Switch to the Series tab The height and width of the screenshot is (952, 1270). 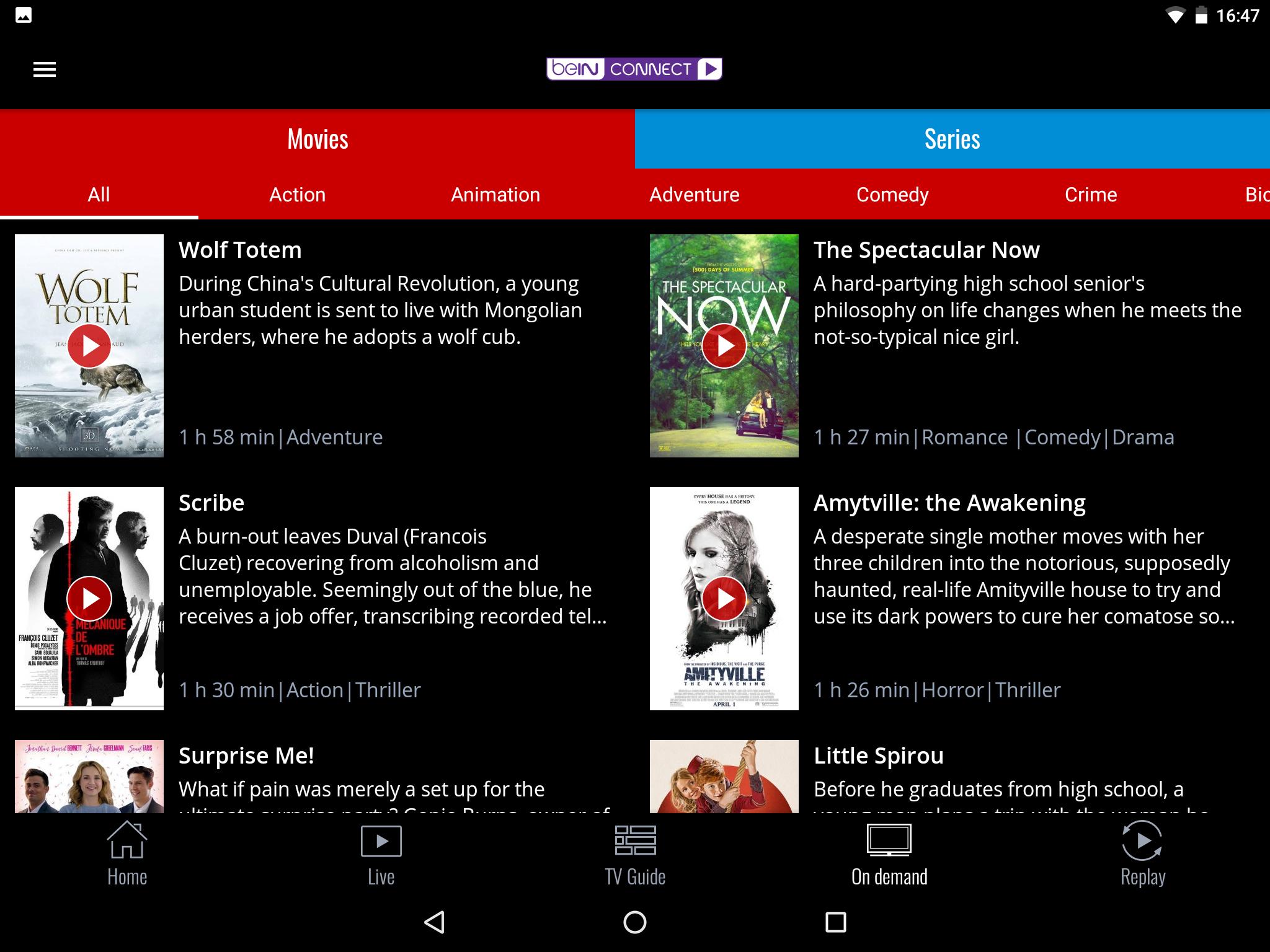(951, 138)
